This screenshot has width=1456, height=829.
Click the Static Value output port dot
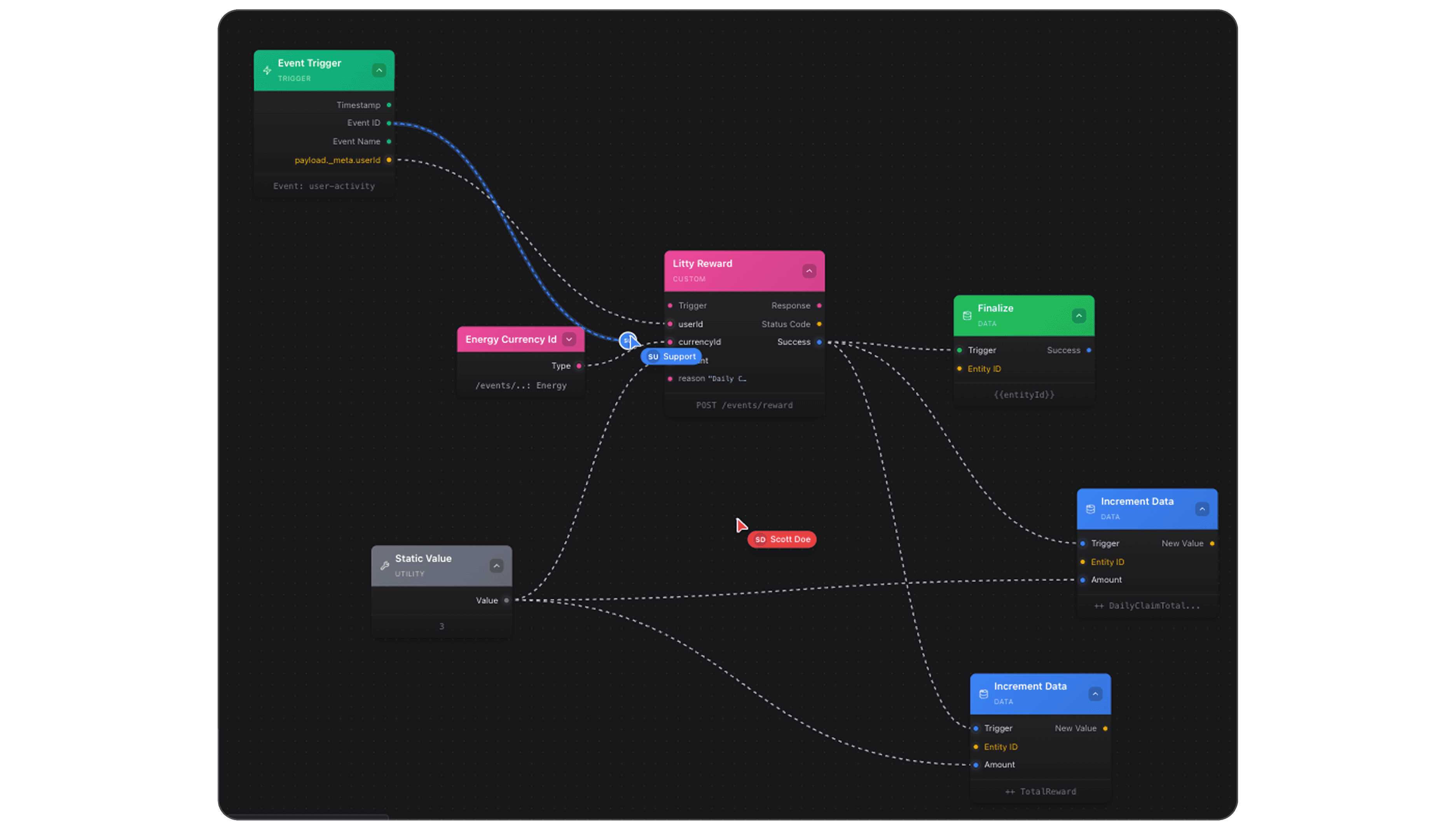[x=506, y=600]
